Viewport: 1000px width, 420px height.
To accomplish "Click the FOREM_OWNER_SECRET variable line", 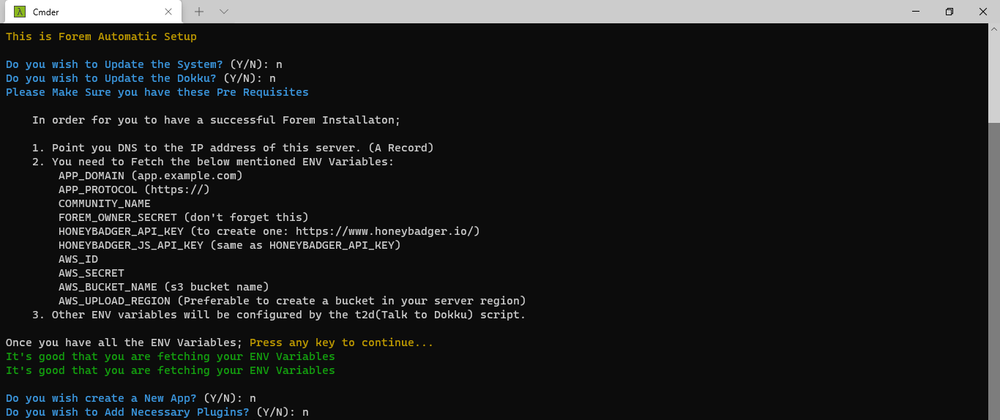I will [x=183, y=217].
